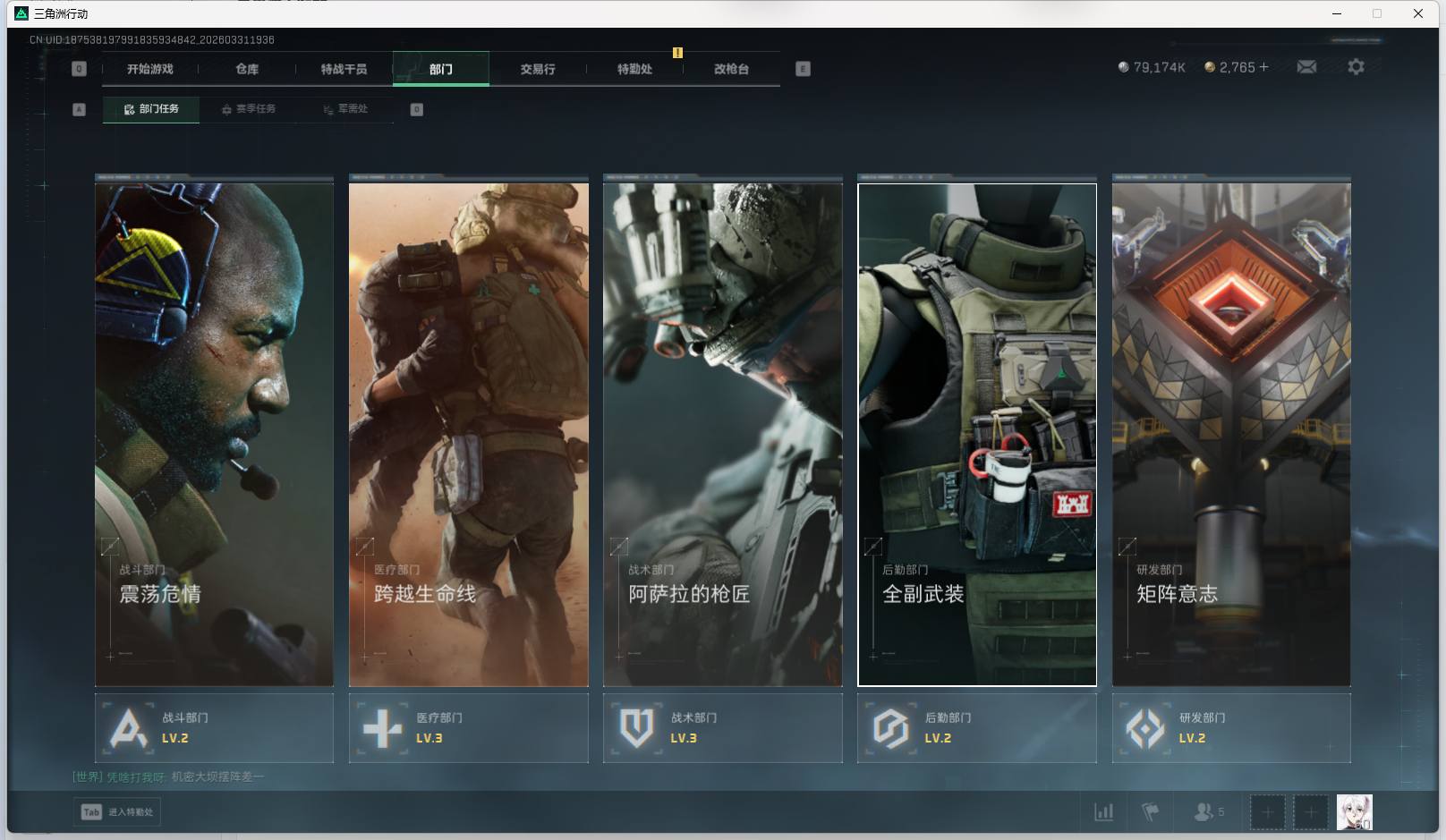Image resolution: width=1446 pixels, height=840 pixels.
Task: Click the 后勤部门 hexagon emblem icon
Action: [x=890, y=728]
